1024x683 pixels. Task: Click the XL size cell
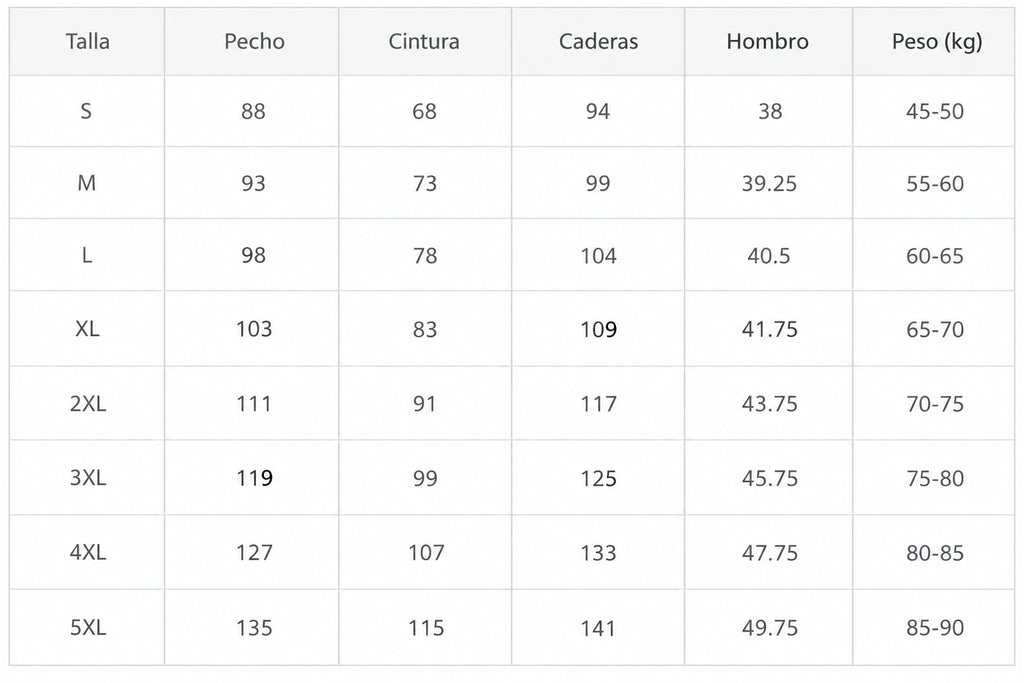coord(88,328)
